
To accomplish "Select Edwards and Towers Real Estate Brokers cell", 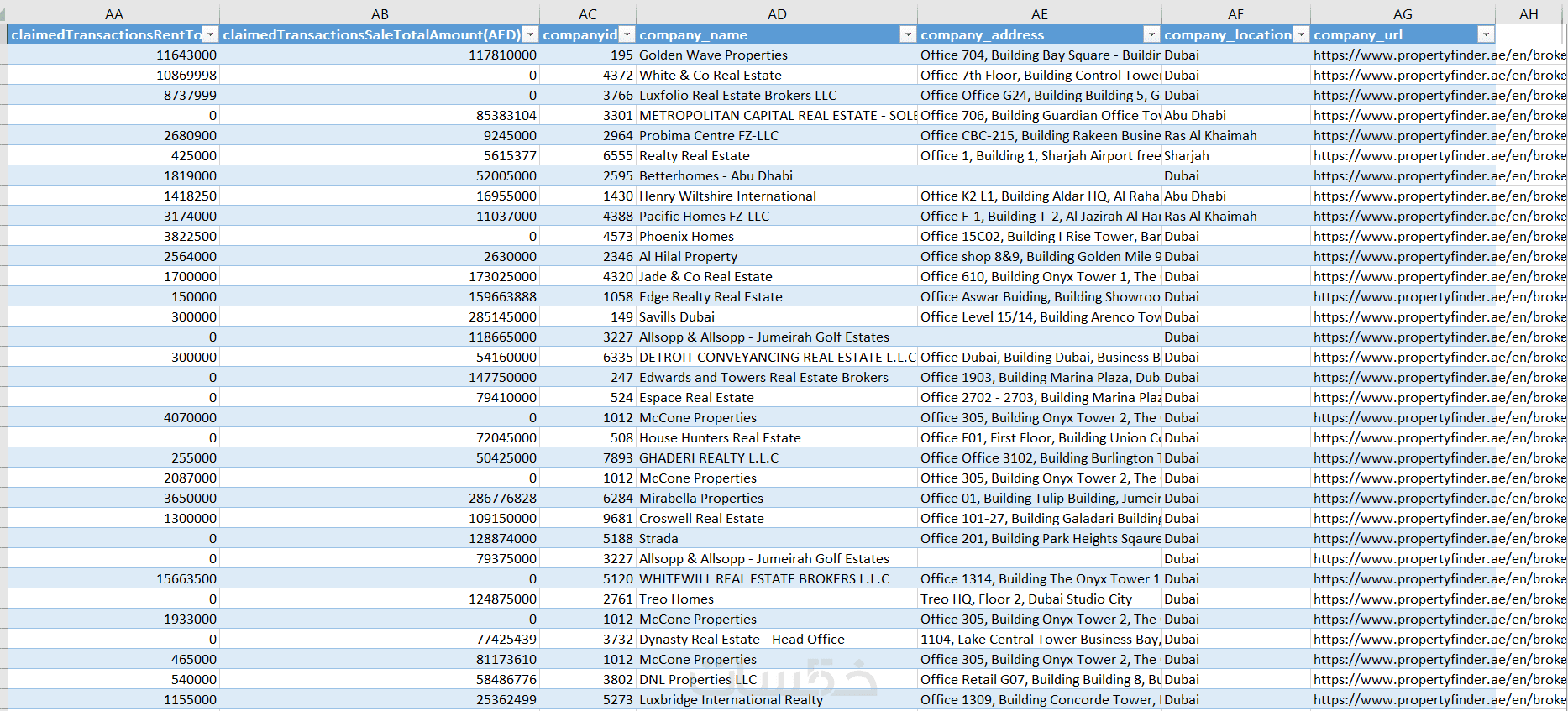I will (x=777, y=377).
